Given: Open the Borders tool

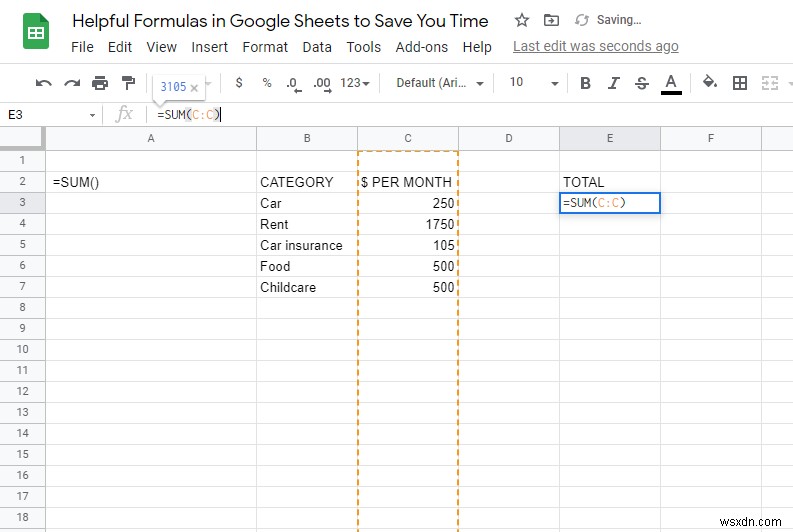Looking at the screenshot, I should [740, 83].
